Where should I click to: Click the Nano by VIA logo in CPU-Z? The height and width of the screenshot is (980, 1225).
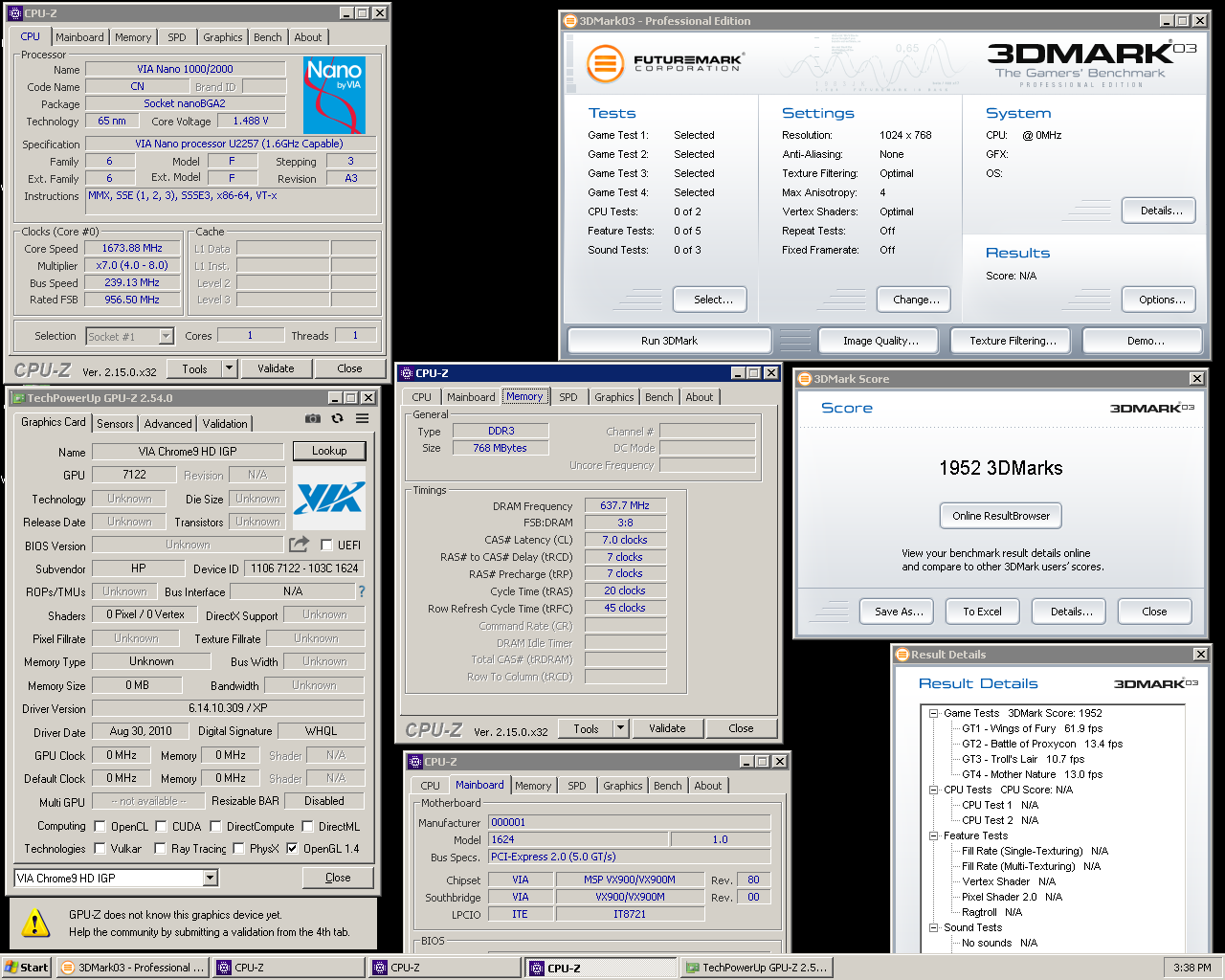(x=334, y=95)
